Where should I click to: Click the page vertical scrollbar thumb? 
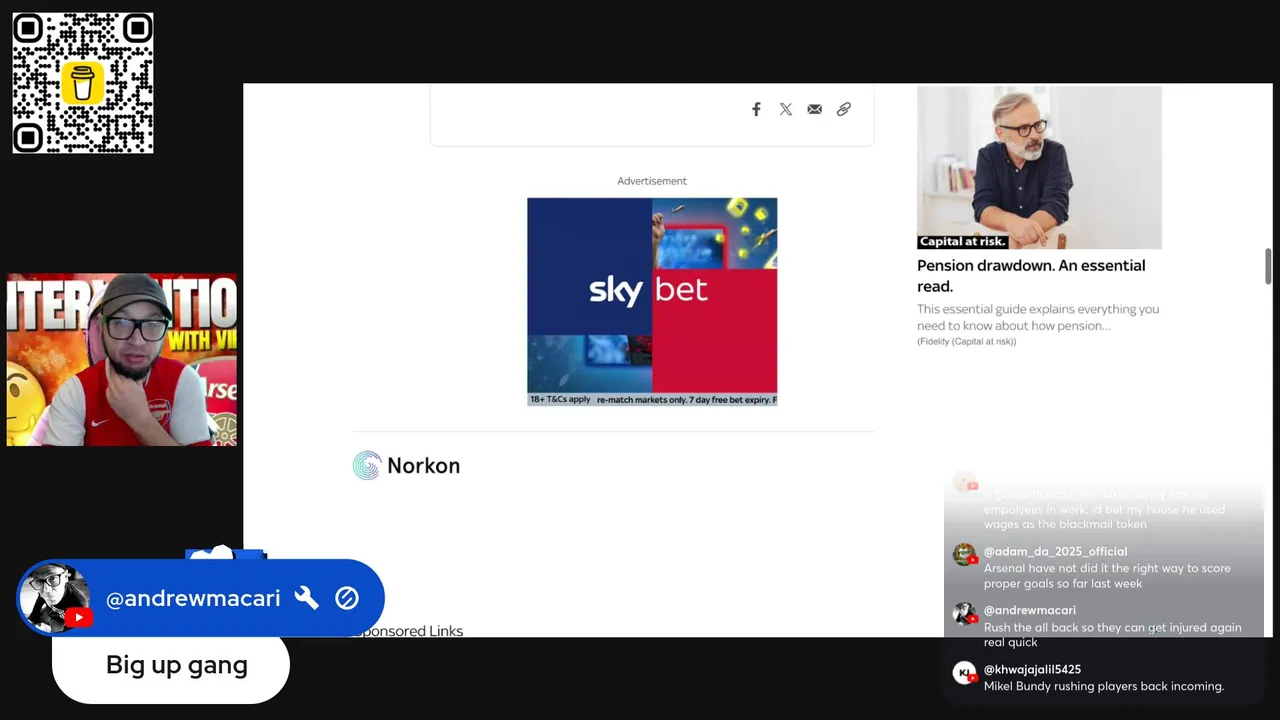(1268, 266)
